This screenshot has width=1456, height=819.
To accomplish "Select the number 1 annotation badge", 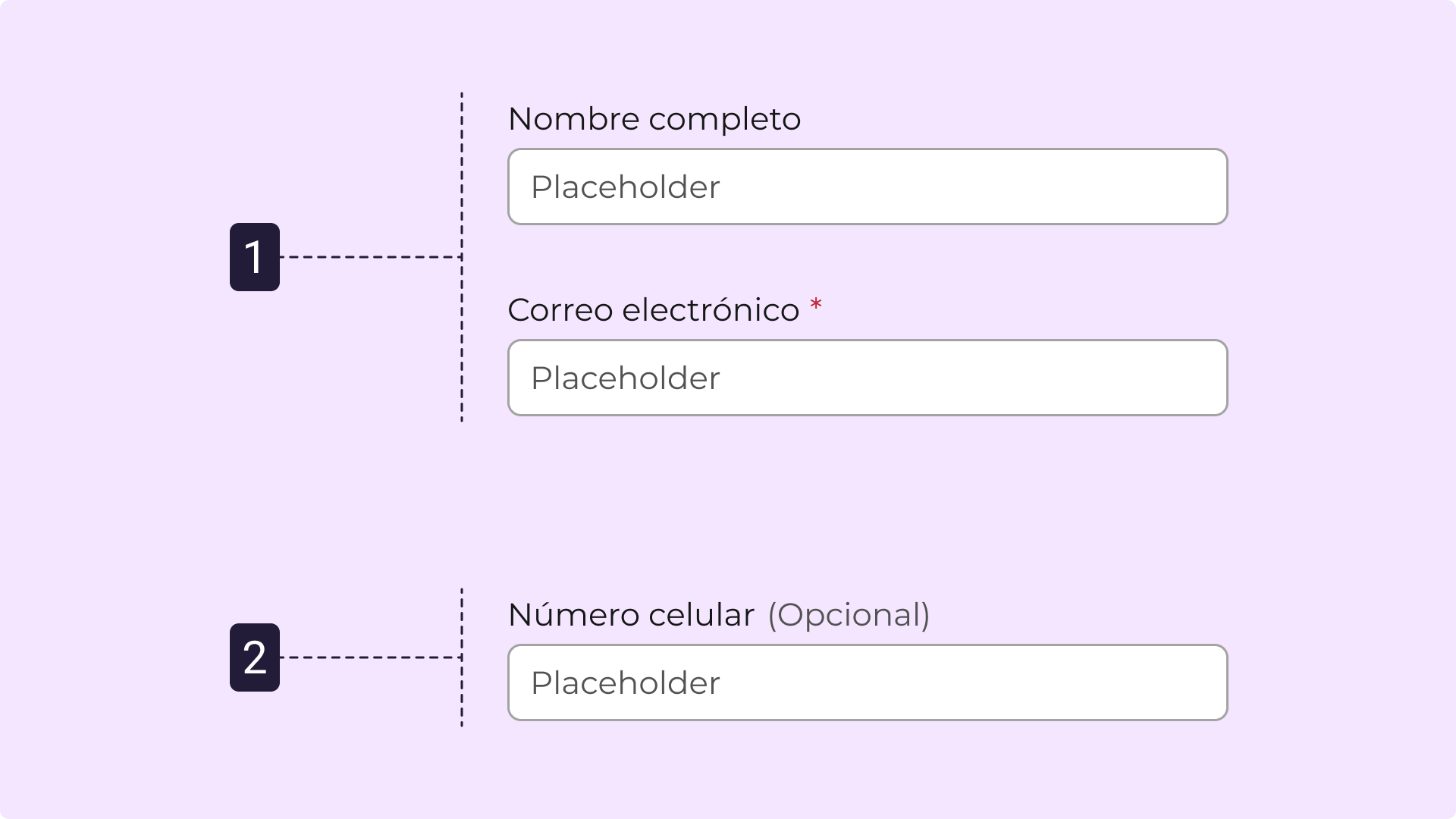I will 255,257.
